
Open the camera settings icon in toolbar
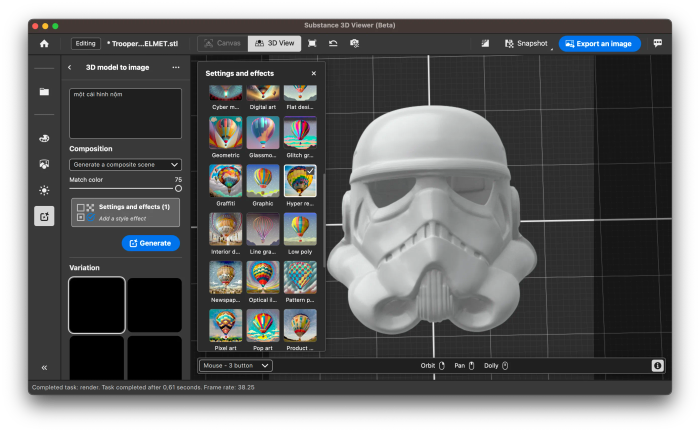[354, 43]
